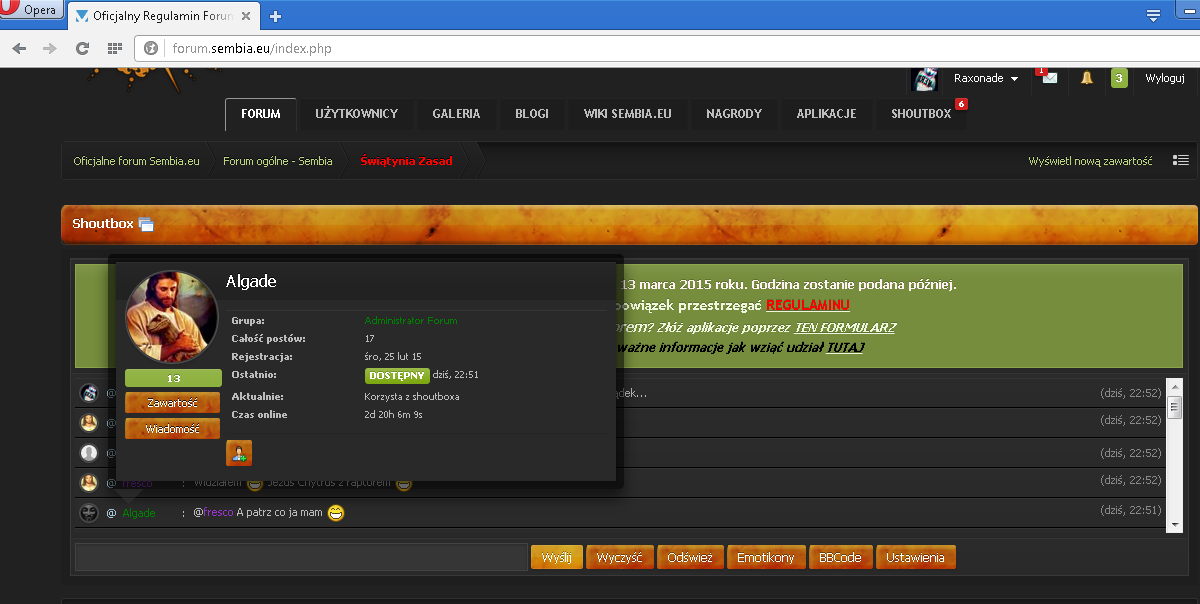Clear the input with Wyczyść
Viewport: 1200px width, 604px height.
click(x=620, y=557)
